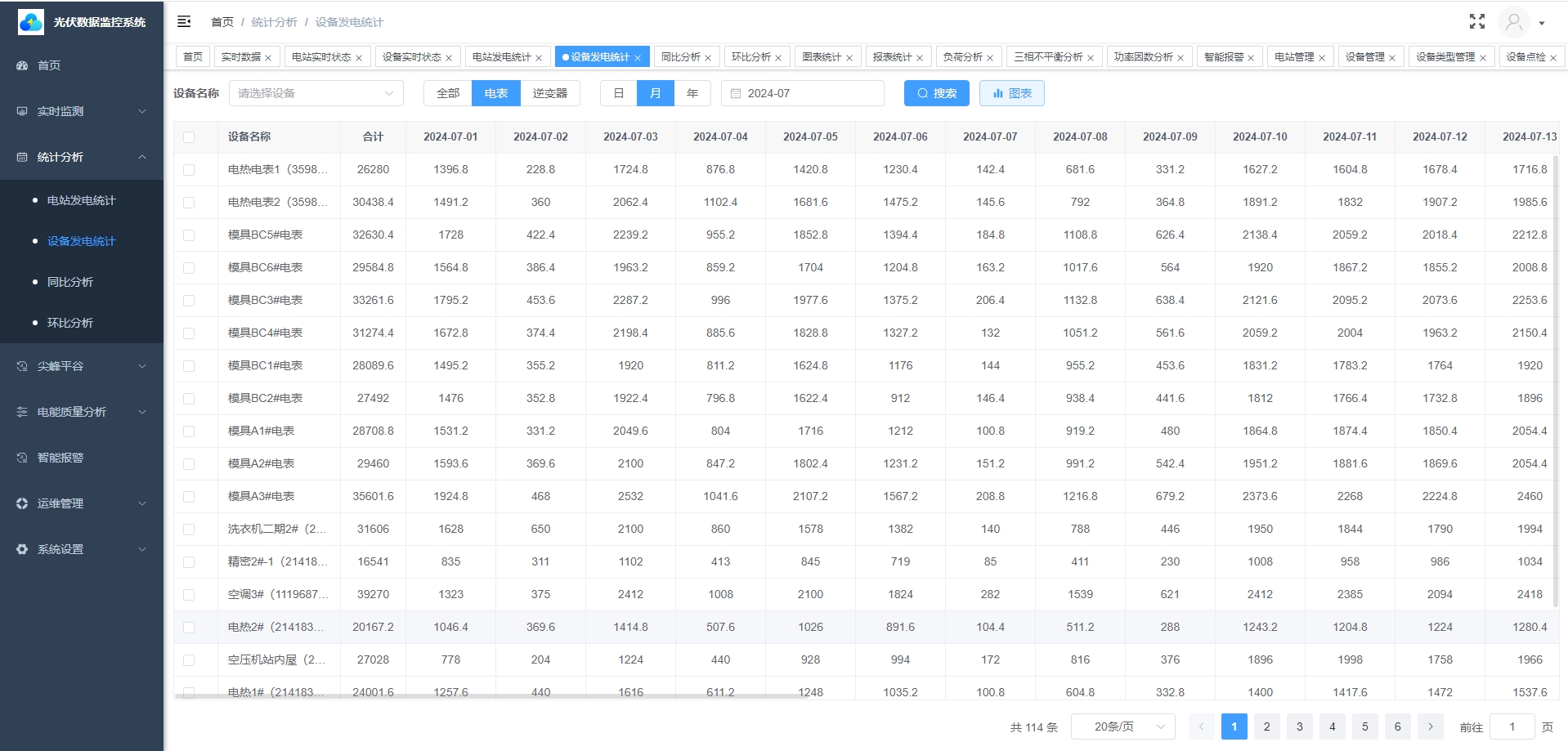
Task: Close the 环比分析 tab
Action: click(778, 58)
